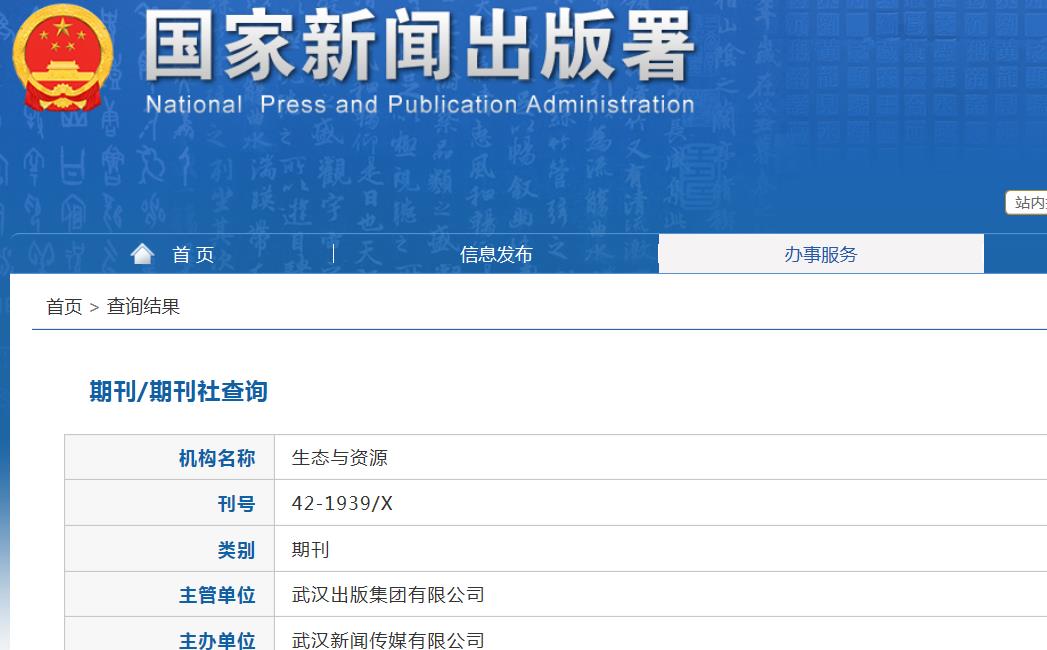
Task: Select the highlighted 办事服务 tab
Action: [820, 253]
